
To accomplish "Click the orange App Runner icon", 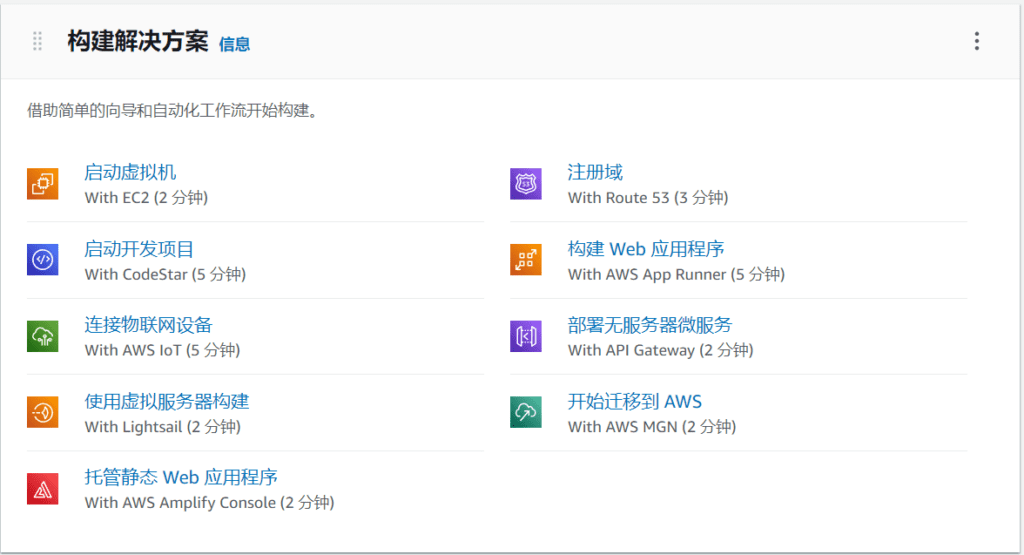I will [x=525, y=260].
